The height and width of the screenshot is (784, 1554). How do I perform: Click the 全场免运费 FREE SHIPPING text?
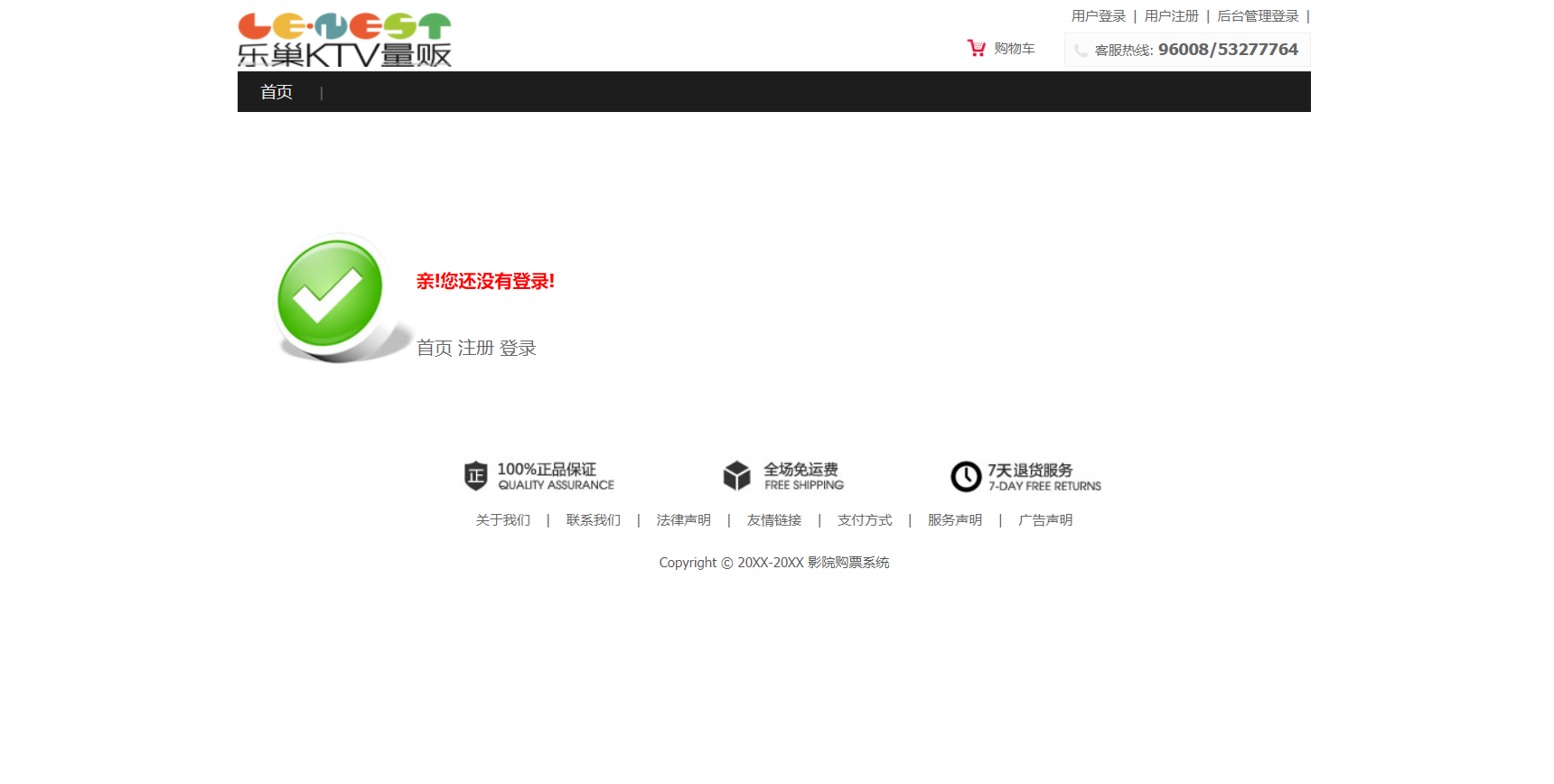(x=804, y=476)
